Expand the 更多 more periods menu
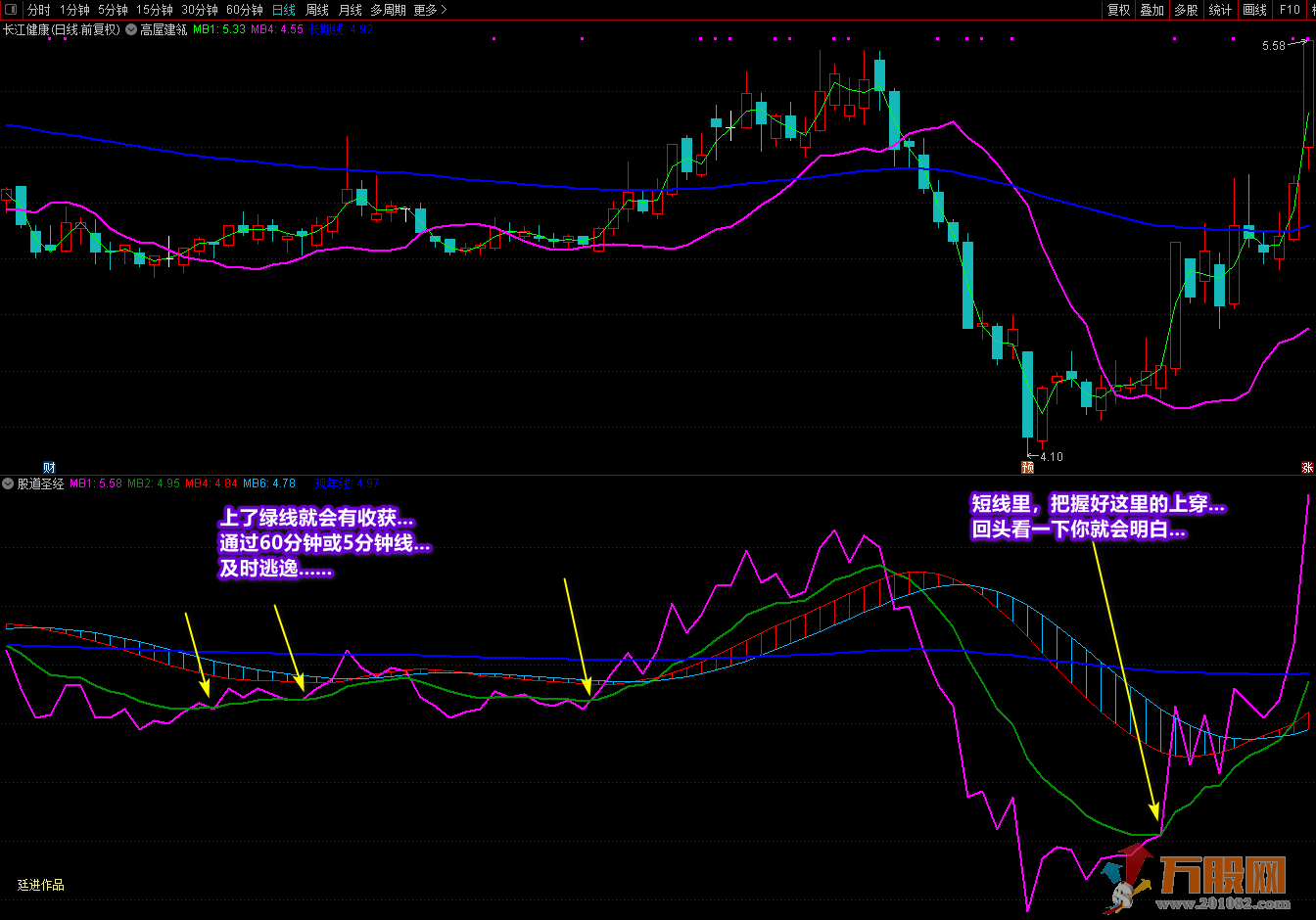This screenshot has width=1316, height=920. 430,10
